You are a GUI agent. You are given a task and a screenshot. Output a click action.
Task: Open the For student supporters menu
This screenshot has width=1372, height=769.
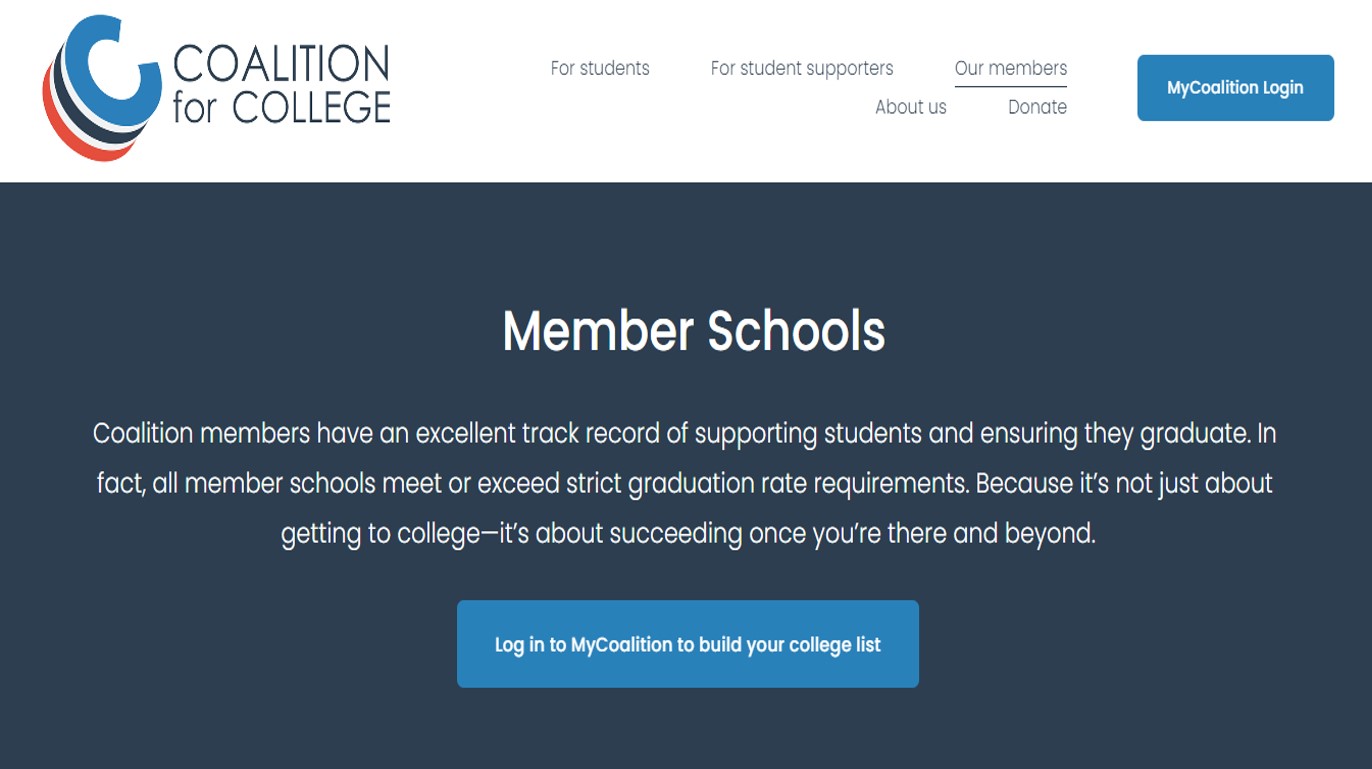pyautogui.click(x=802, y=68)
